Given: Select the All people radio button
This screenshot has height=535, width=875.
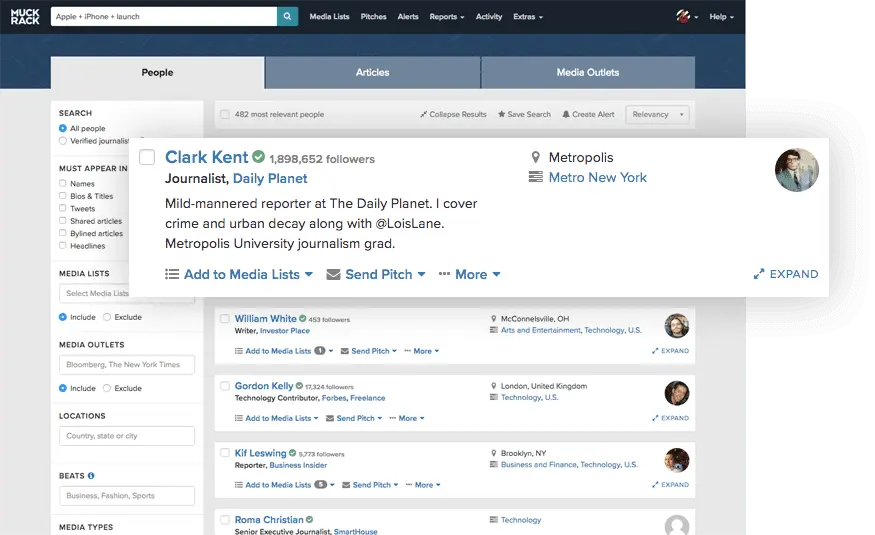Looking at the screenshot, I should 63,129.
